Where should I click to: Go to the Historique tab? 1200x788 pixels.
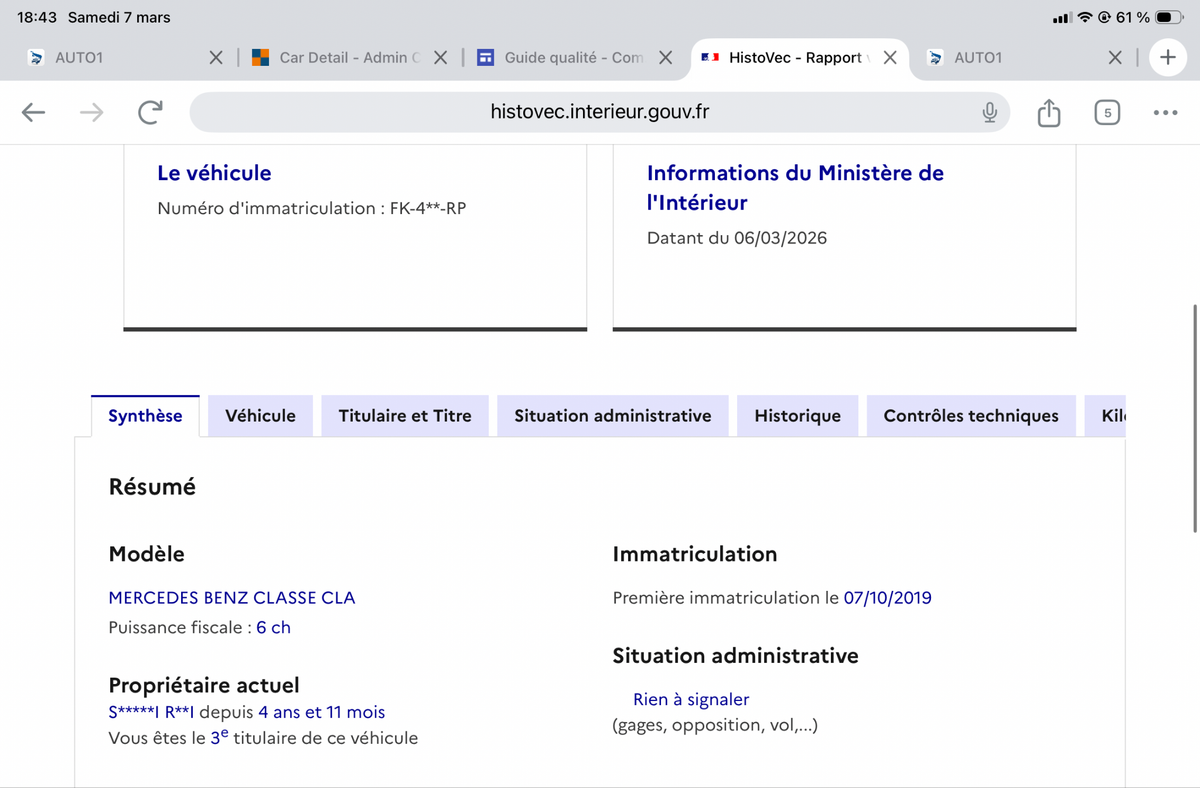(797, 416)
